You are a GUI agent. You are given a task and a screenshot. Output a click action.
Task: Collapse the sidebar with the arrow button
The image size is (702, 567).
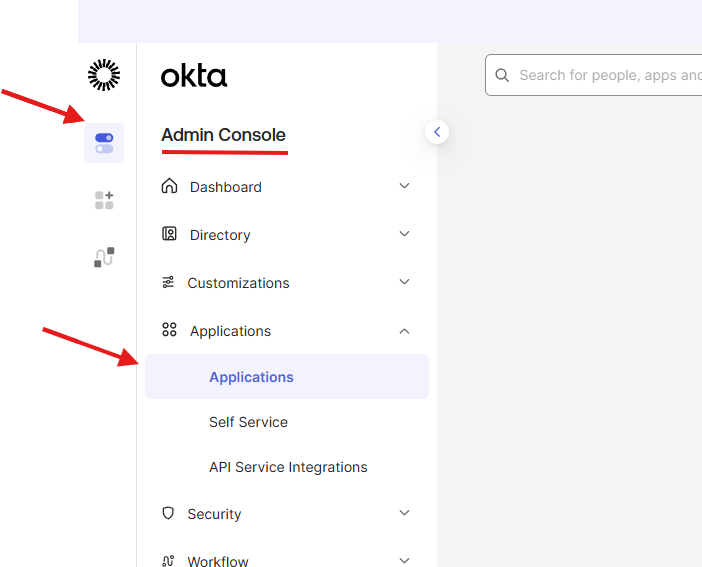point(437,132)
